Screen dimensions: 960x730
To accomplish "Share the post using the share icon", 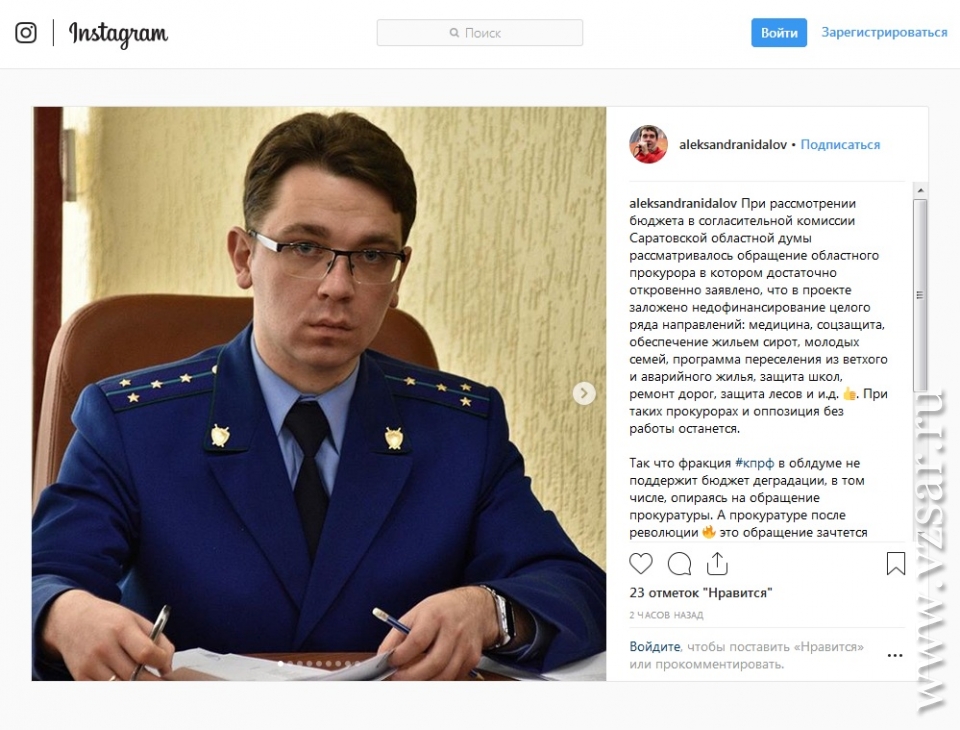I will click(717, 563).
